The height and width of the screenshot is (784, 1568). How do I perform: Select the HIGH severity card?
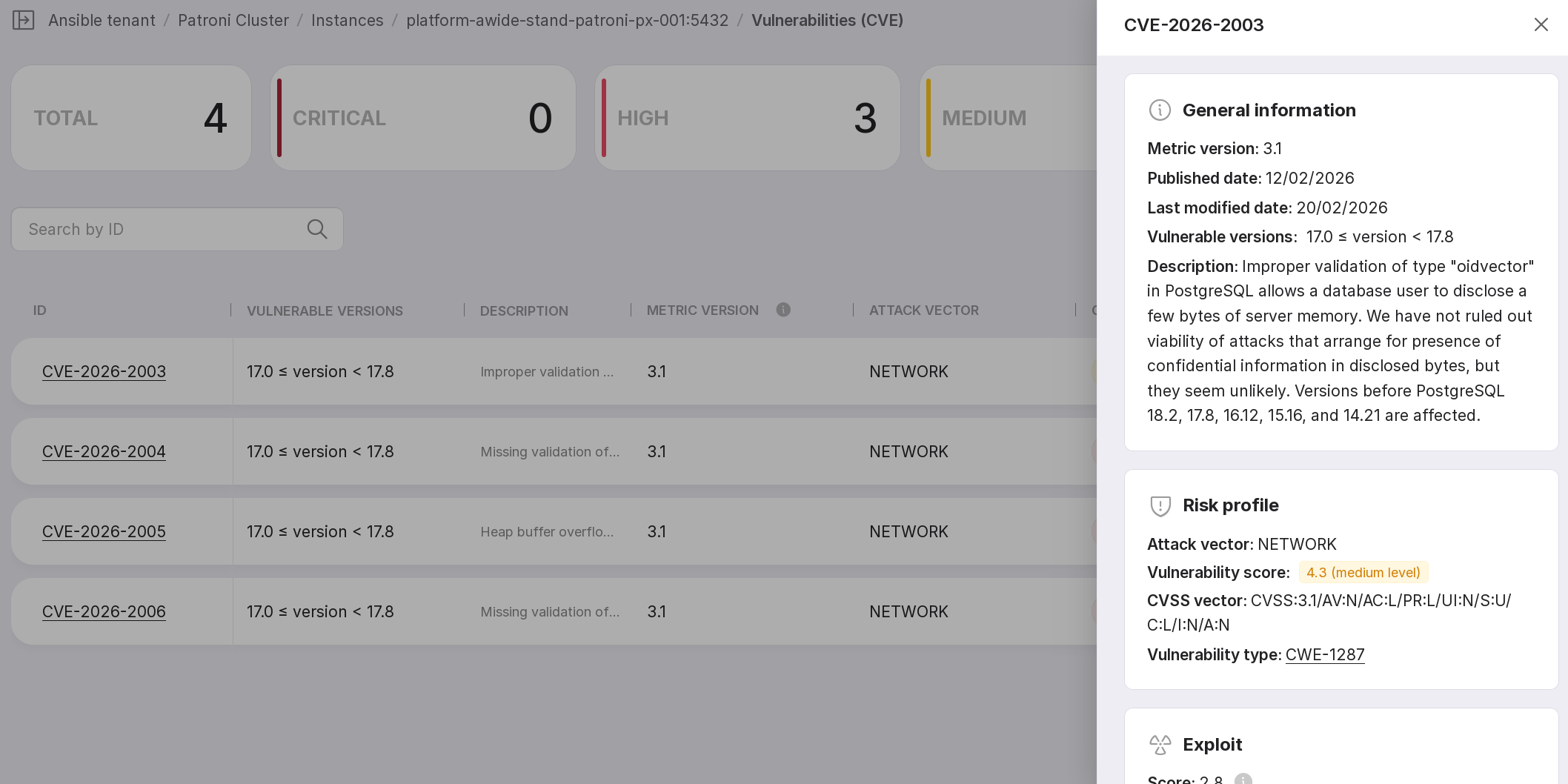pyautogui.click(x=747, y=118)
